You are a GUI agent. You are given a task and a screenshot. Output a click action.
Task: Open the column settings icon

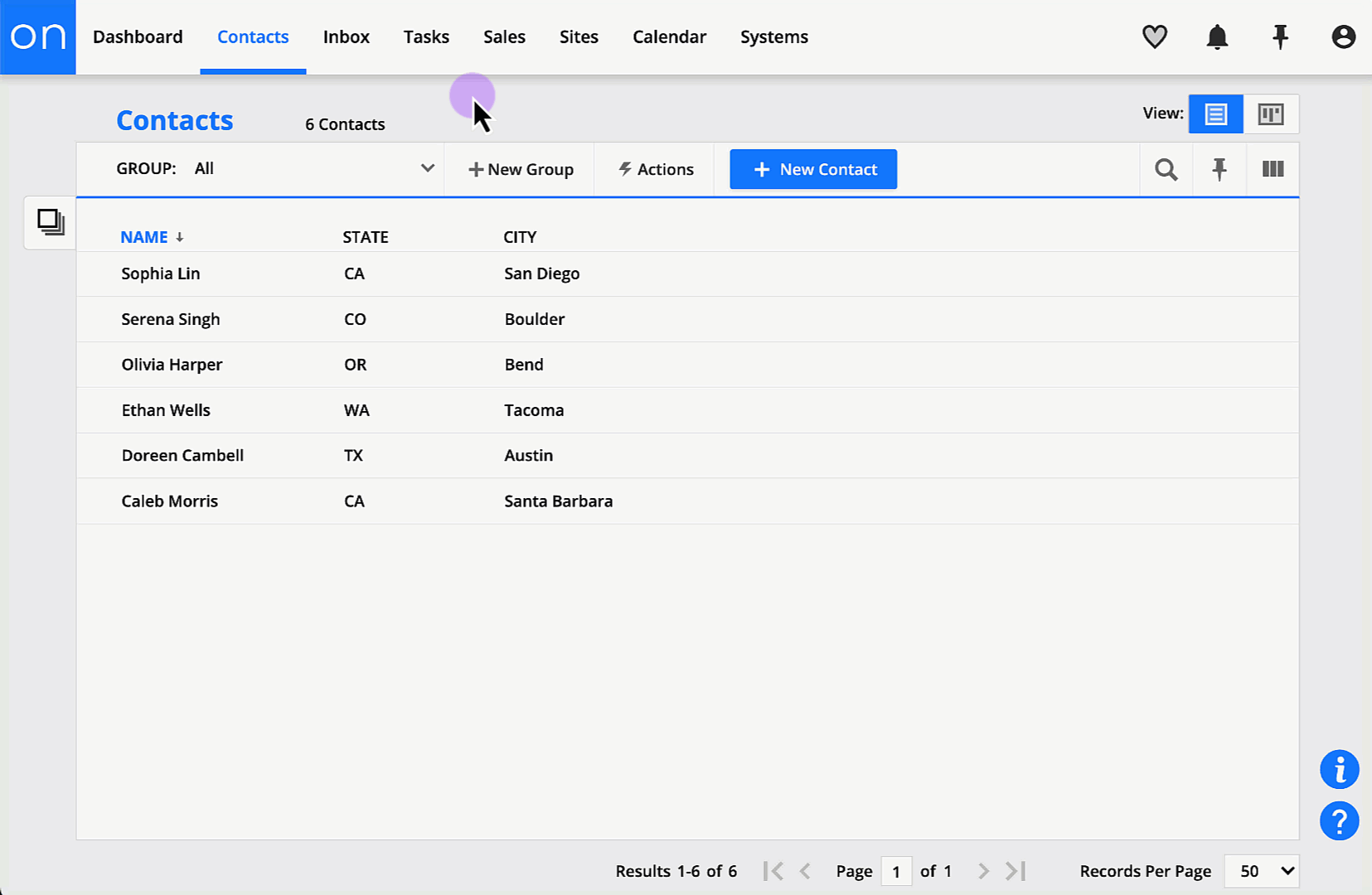tap(1273, 170)
